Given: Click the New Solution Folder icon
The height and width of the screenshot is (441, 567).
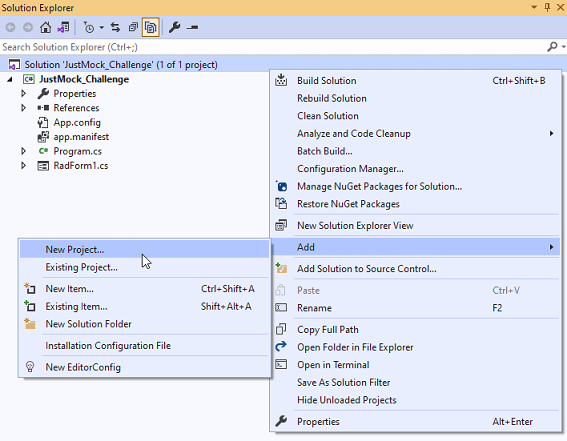Looking at the screenshot, I should coord(30,324).
